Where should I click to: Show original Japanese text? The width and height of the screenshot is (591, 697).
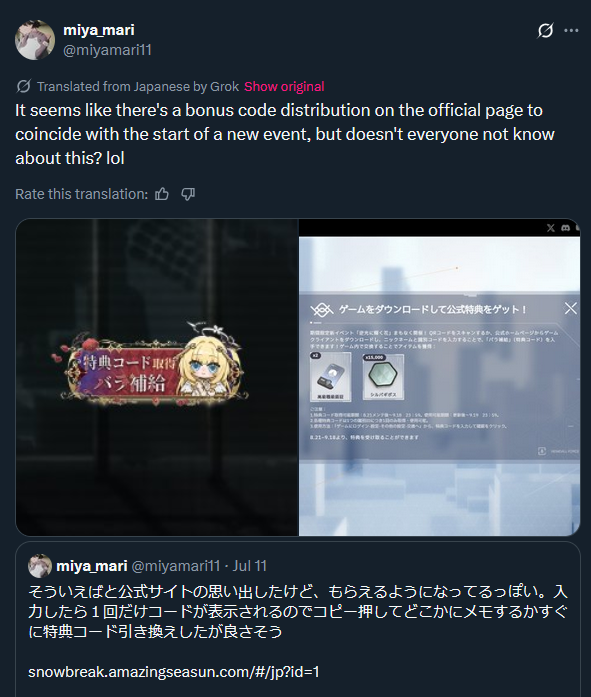pos(284,86)
